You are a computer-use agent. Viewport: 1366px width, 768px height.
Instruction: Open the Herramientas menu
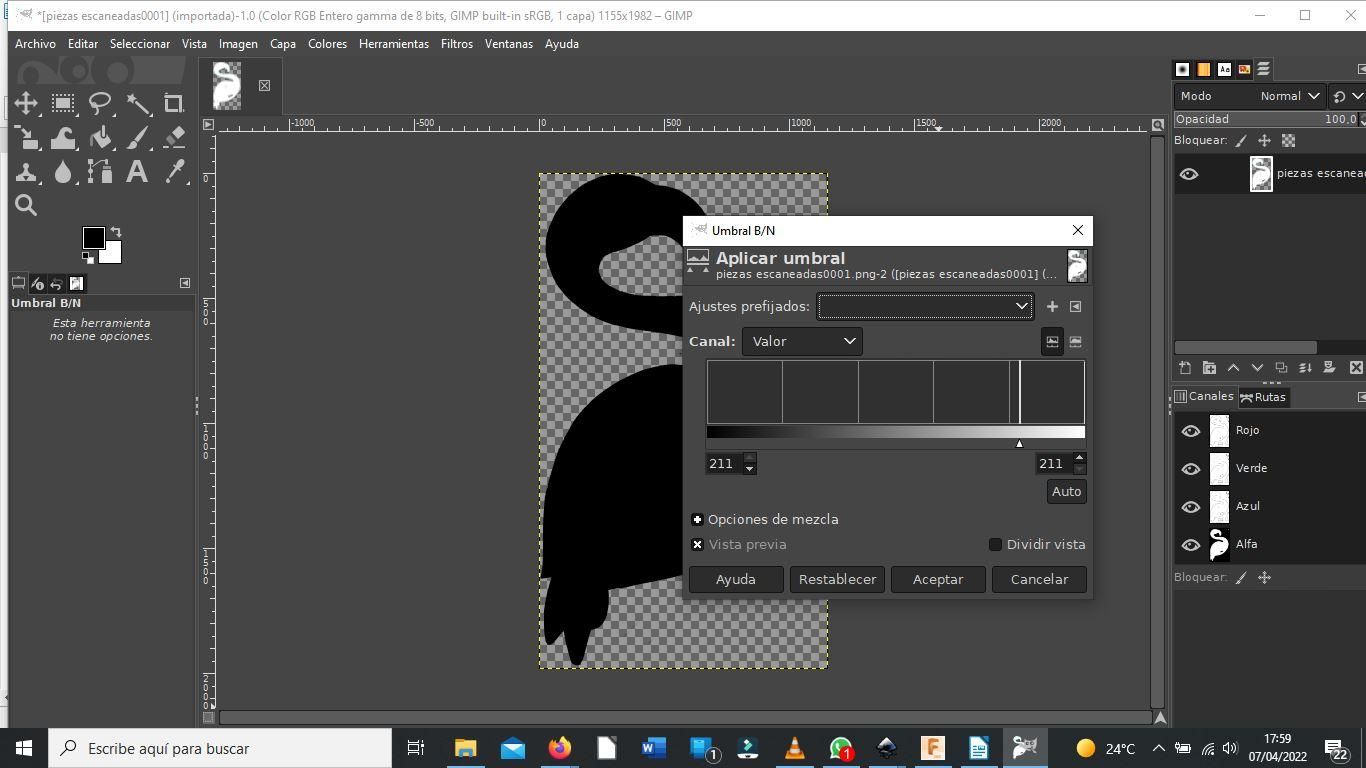(x=394, y=44)
